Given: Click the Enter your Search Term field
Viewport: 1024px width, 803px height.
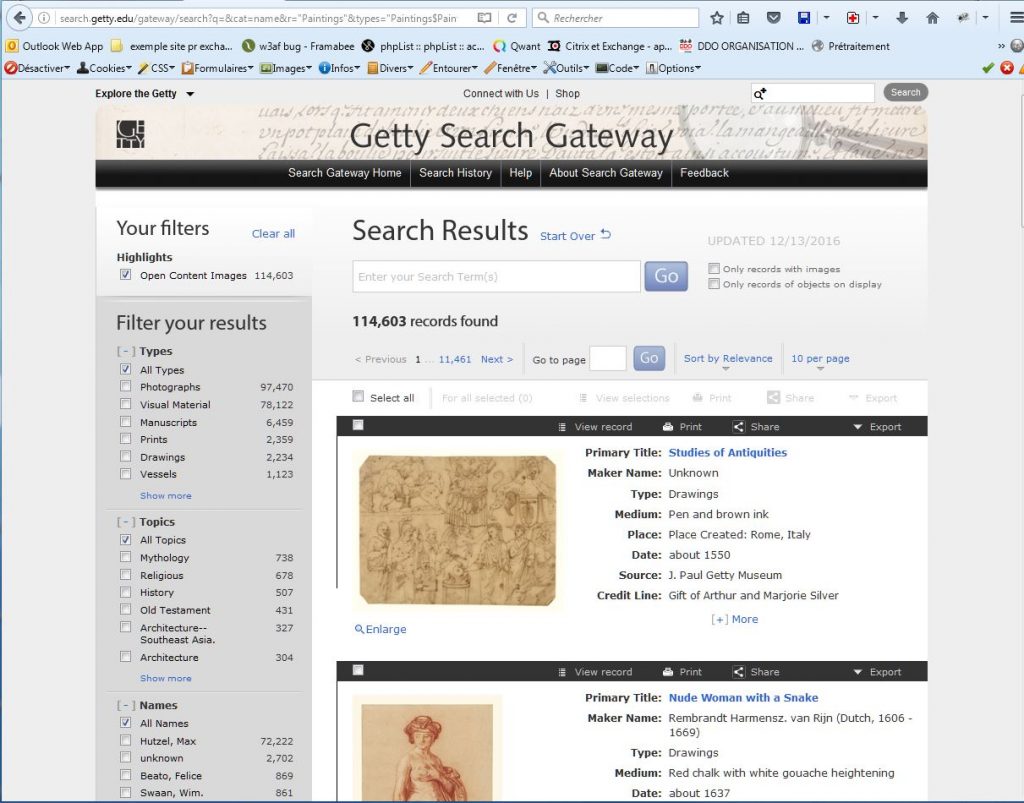Looking at the screenshot, I should pos(496,277).
